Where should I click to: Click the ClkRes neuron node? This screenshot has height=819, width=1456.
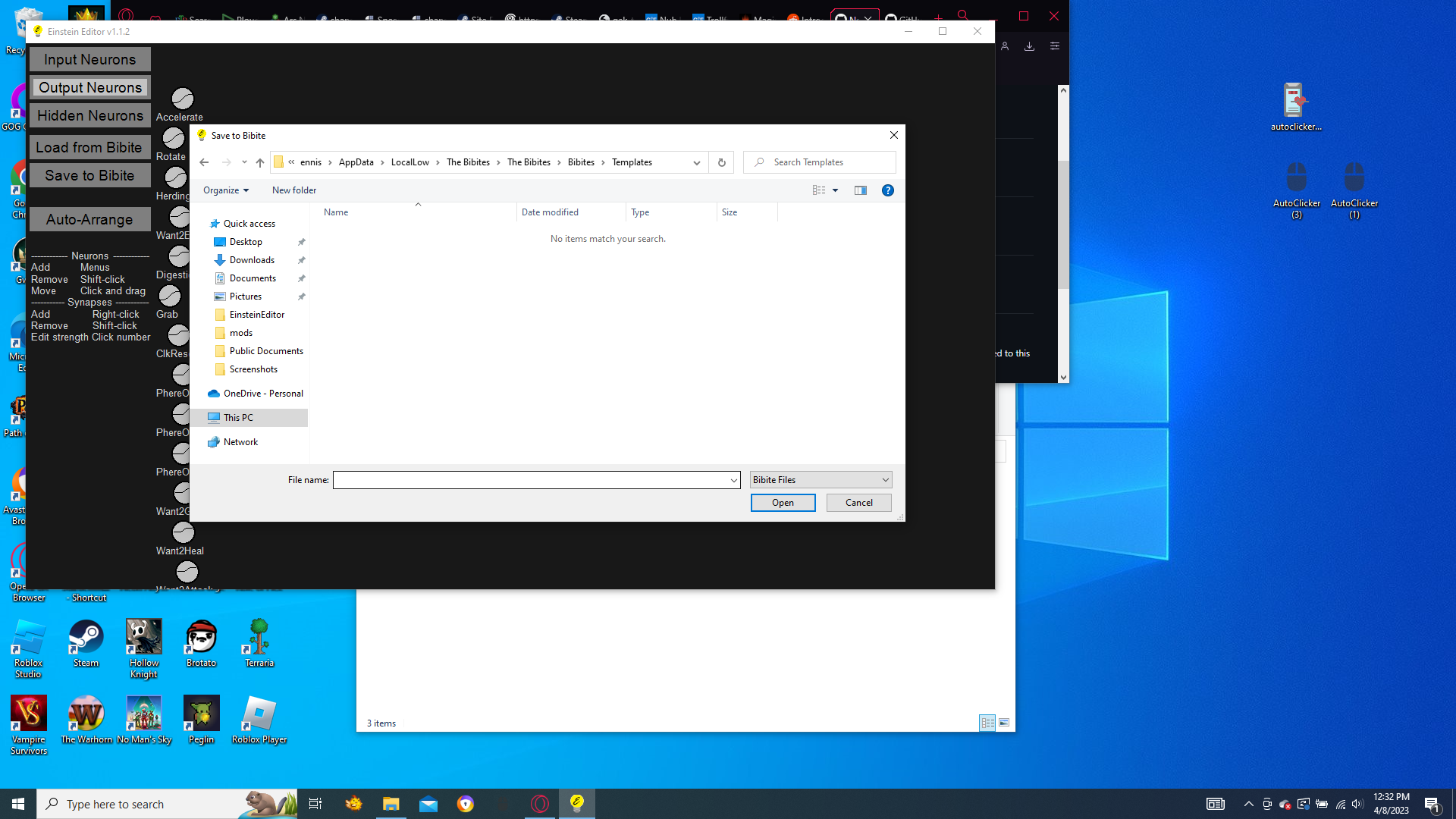[179, 335]
